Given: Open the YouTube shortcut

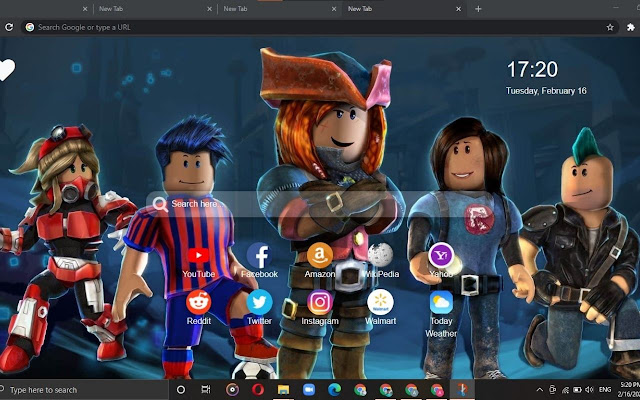Looking at the screenshot, I should tap(198, 256).
